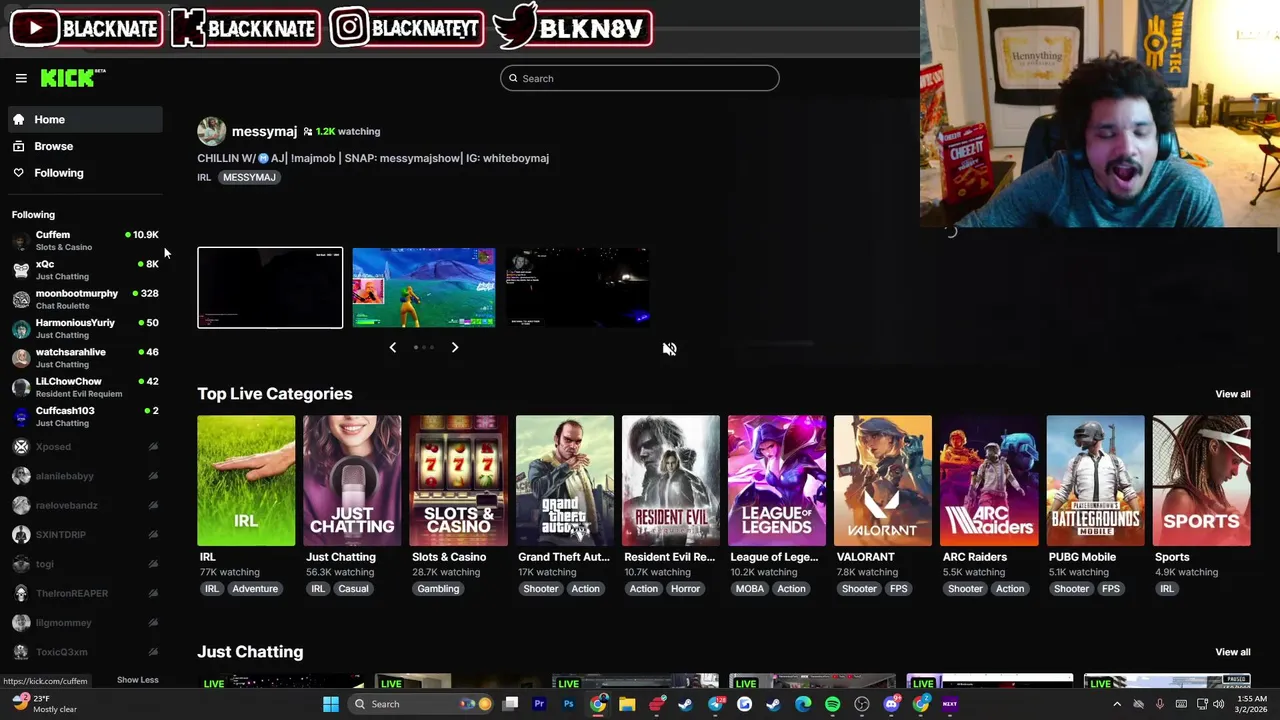The width and height of the screenshot is (1280, 720).
Task: View all Just Chatting streams
Action: click(x=1232, y=652)
